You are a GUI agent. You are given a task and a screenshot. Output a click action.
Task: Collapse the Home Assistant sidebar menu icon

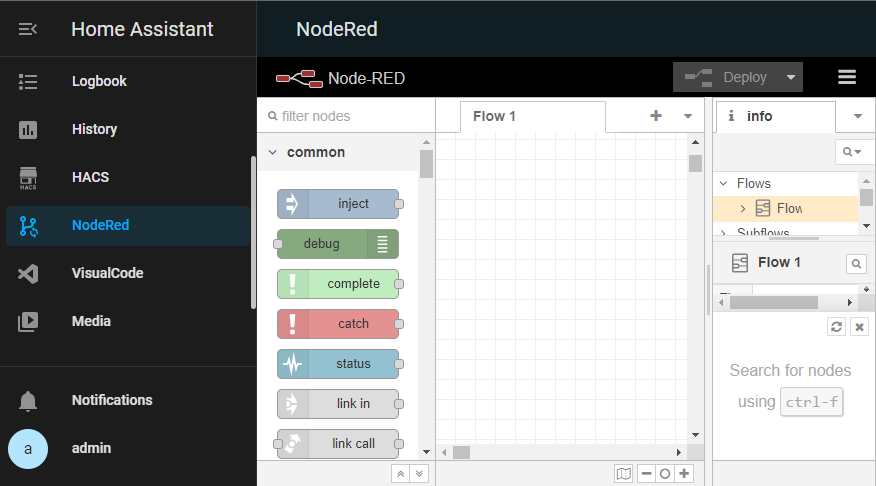27,29
